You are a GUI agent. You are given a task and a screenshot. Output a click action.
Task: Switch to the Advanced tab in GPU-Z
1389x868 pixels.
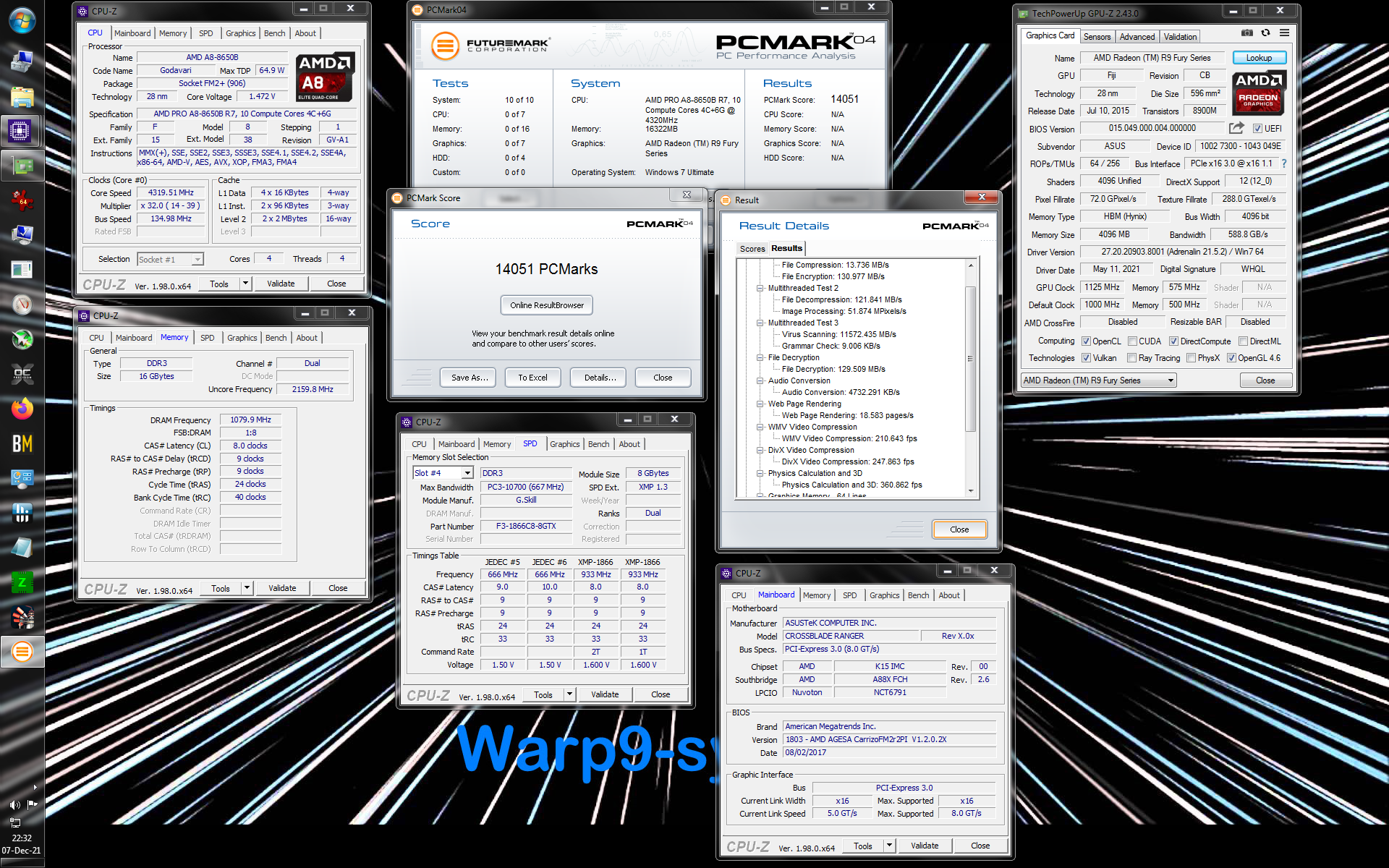pos(1137,37)
